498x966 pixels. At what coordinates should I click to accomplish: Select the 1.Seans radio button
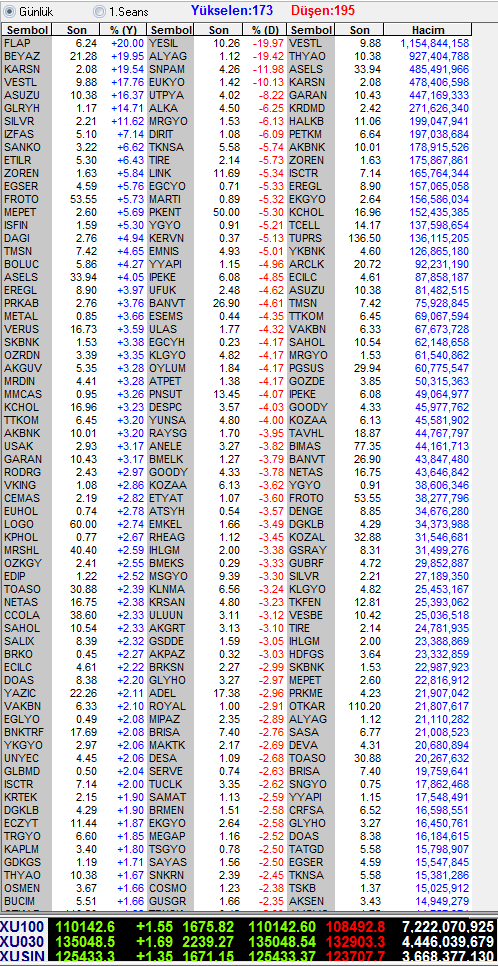[99, 11]
